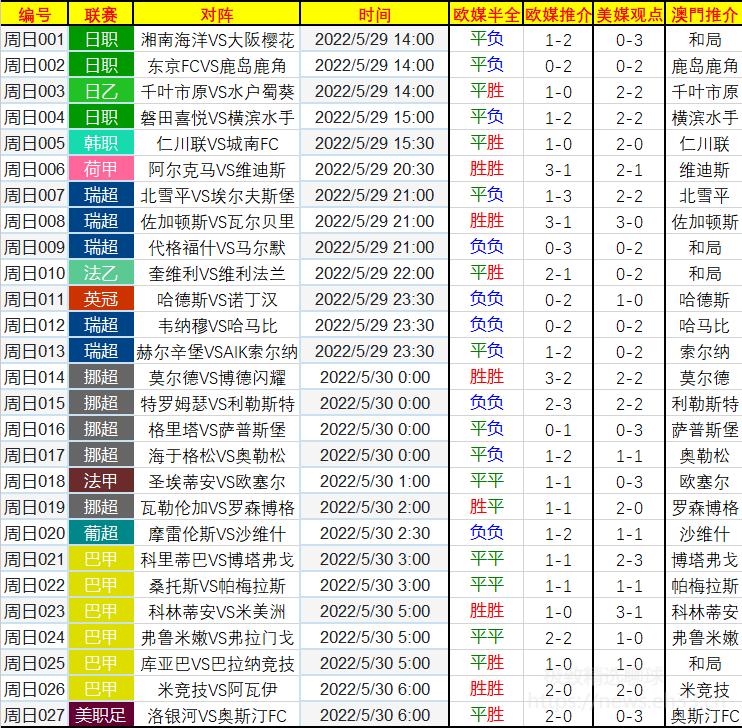
Task: Click the cell 周日015
Action: coord(35,404)
